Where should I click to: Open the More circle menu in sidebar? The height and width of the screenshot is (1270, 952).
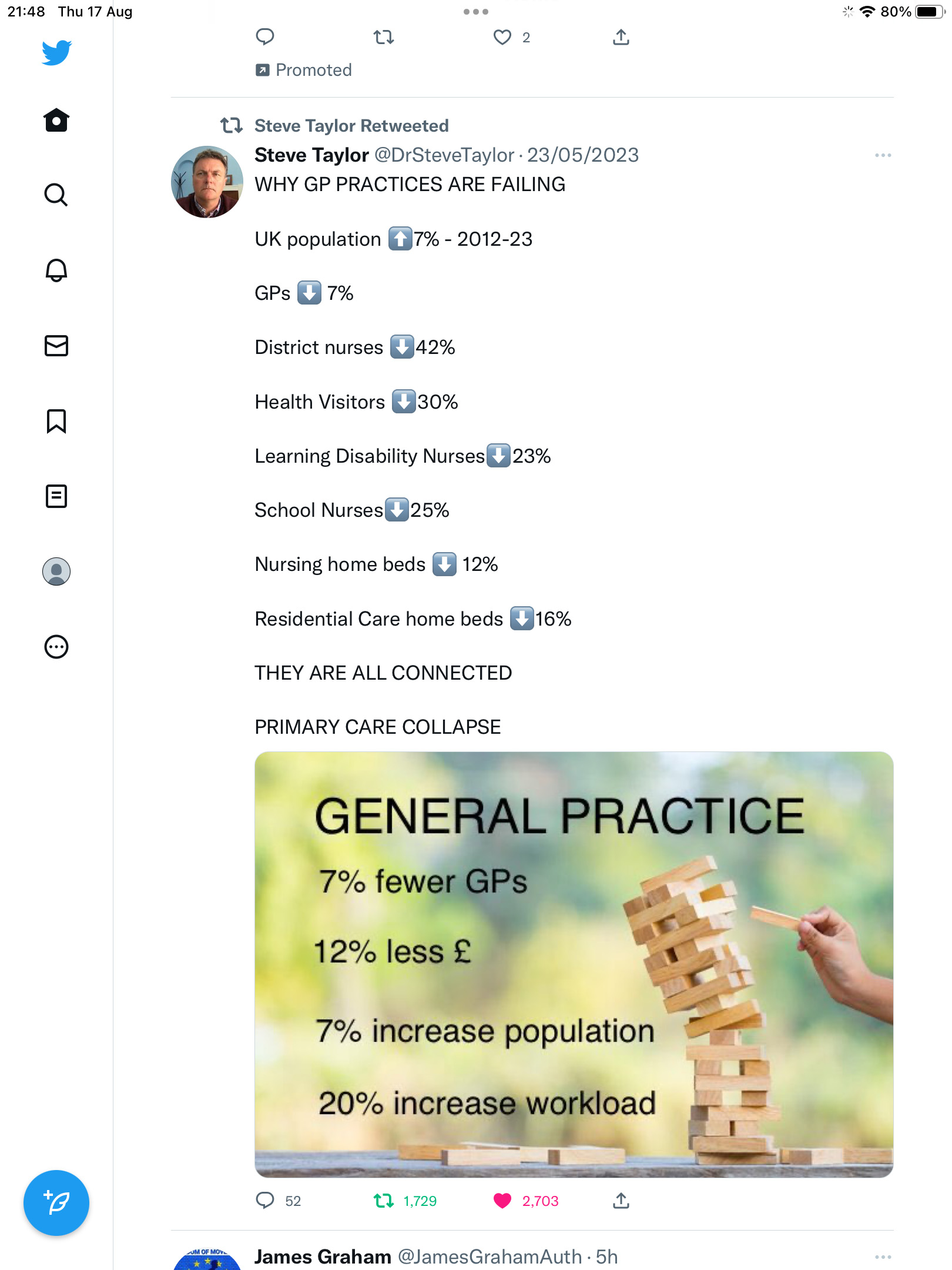tap(56, 647)
